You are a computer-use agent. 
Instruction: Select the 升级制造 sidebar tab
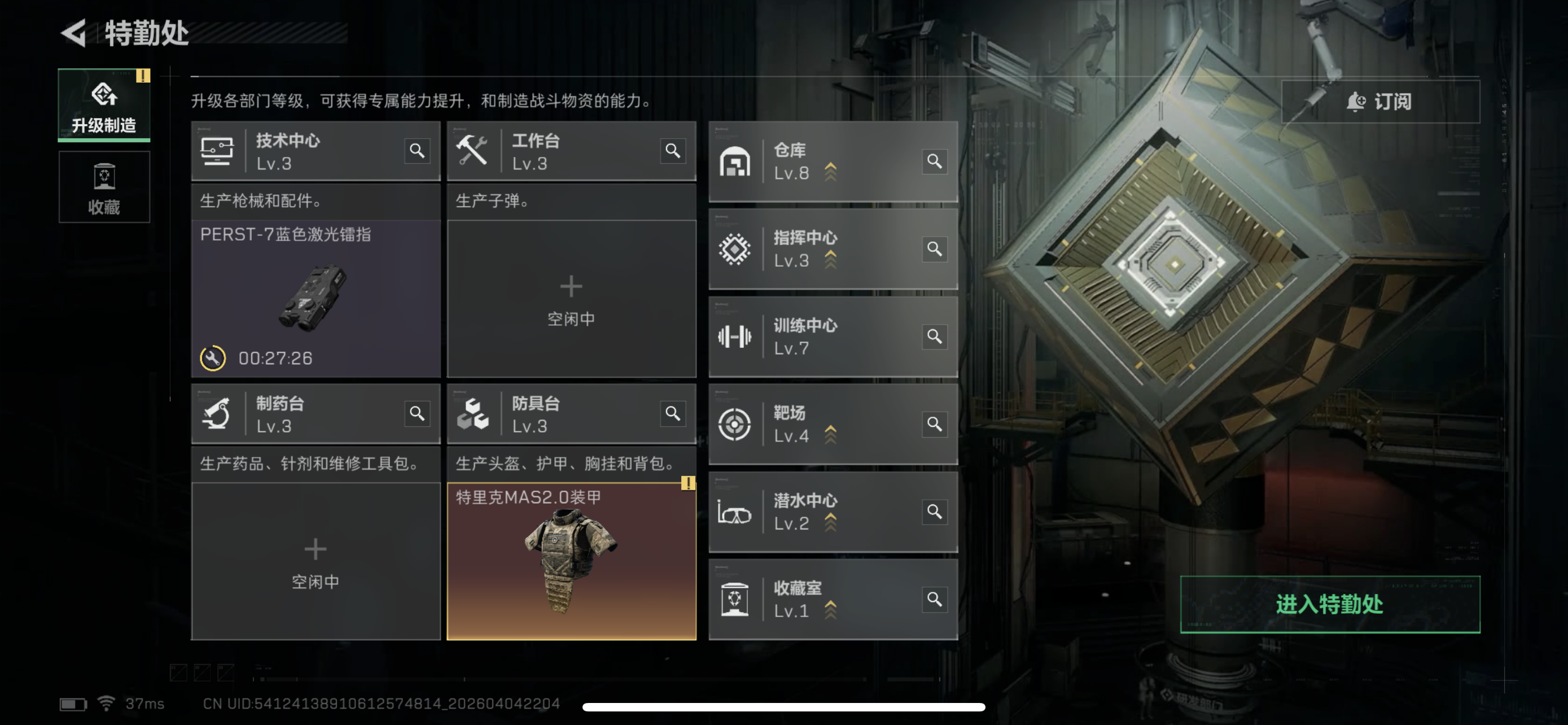coord(104,104)
